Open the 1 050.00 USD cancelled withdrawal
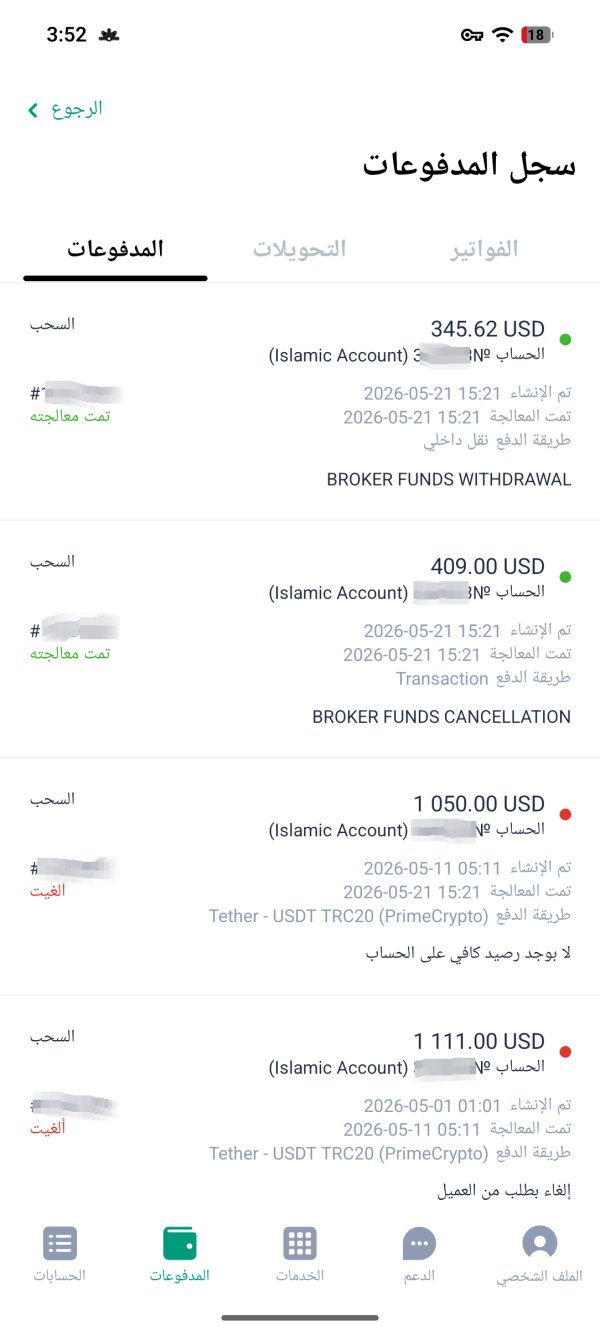This screenshot has height=1335, width=600. click(x=300, y=876)
